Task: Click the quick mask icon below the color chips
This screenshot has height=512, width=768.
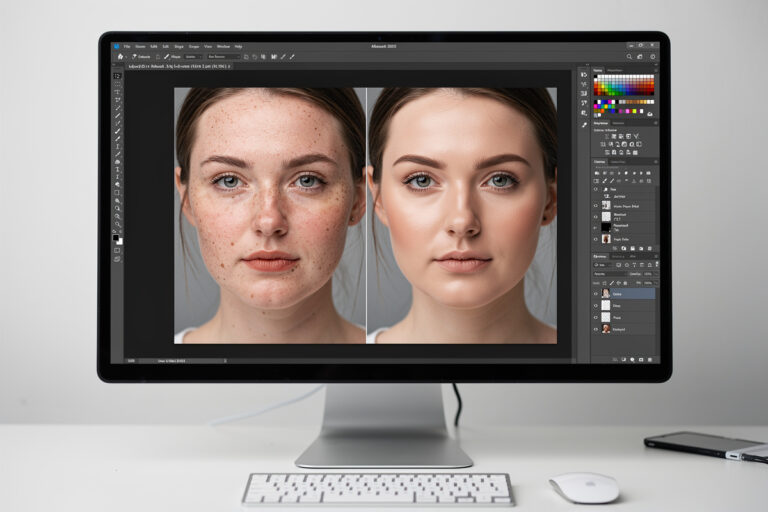Action: coord(117,250)
